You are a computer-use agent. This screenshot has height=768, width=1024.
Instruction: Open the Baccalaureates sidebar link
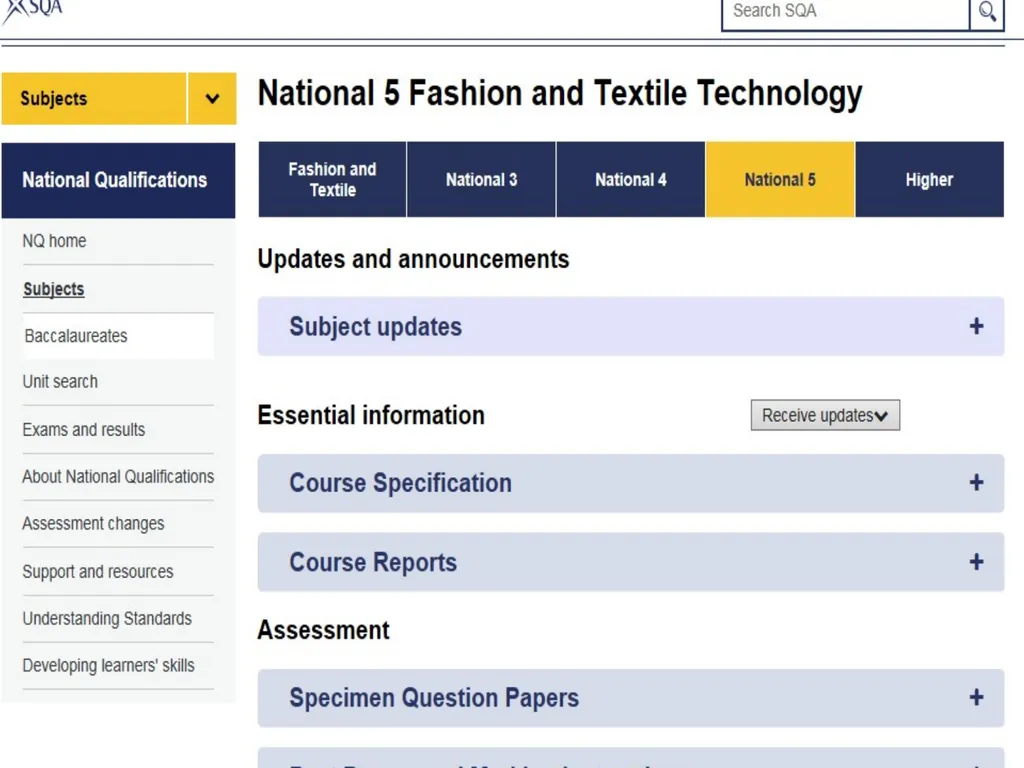pos(76,336)
